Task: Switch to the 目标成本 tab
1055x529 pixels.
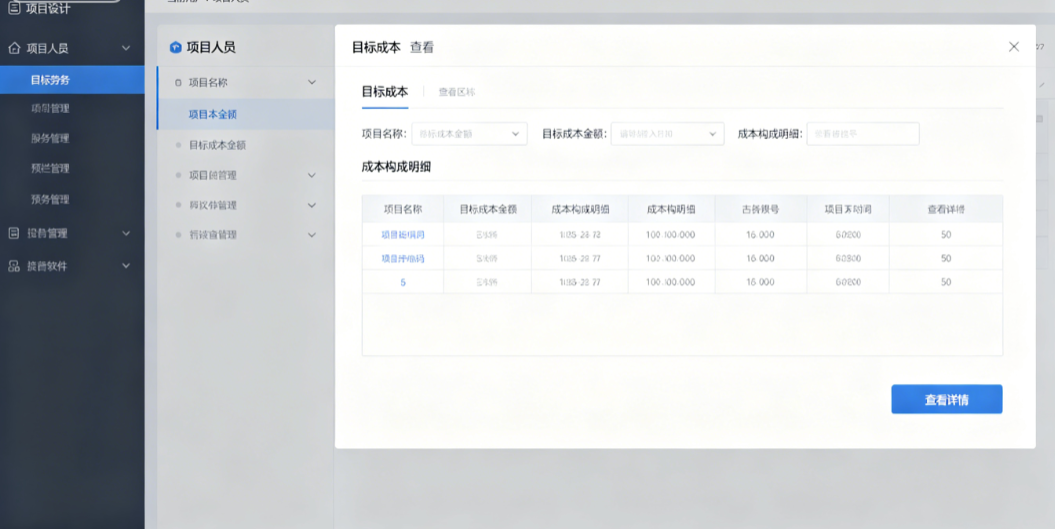Action: (x=385, y=92)
